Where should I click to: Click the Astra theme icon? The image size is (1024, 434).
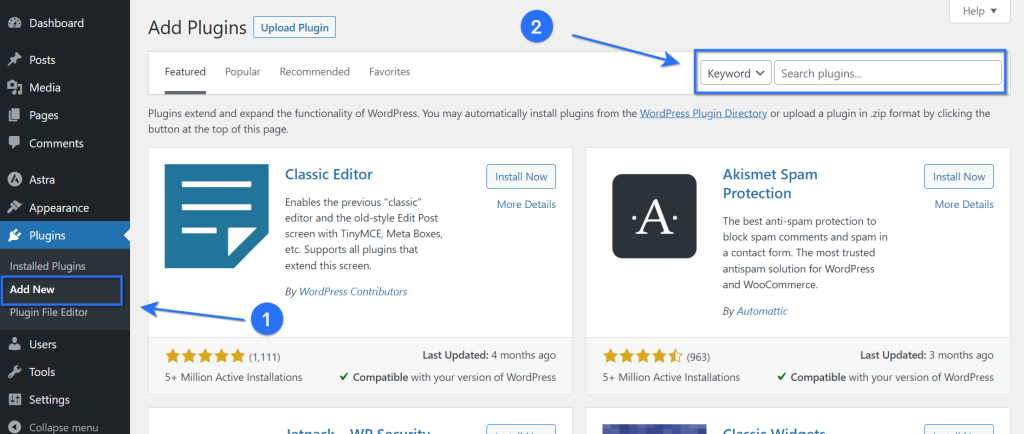pyautogui.click(x=15, y=180)
